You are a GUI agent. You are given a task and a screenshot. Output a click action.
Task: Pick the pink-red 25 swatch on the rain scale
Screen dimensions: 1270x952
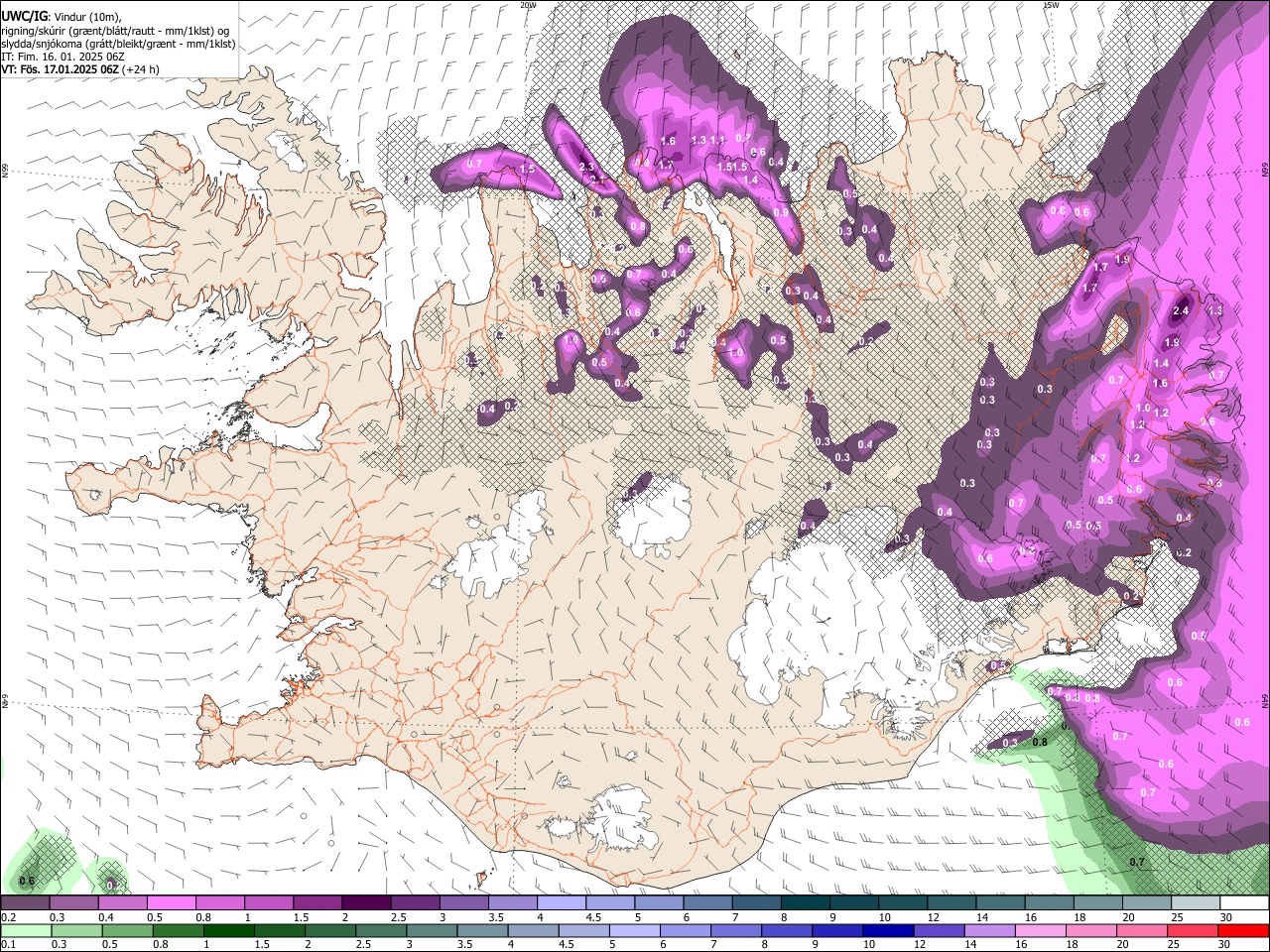tap(1193, 930)
